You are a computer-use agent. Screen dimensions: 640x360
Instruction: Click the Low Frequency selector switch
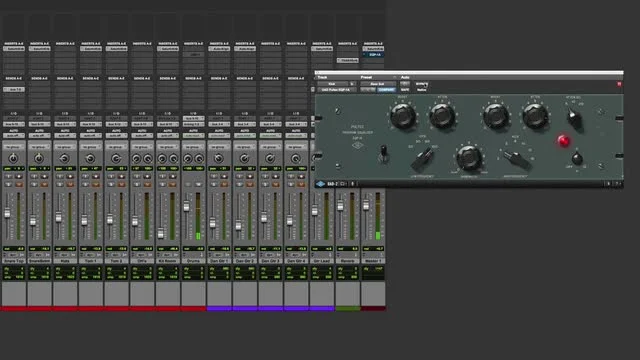[x=422, y=158]
